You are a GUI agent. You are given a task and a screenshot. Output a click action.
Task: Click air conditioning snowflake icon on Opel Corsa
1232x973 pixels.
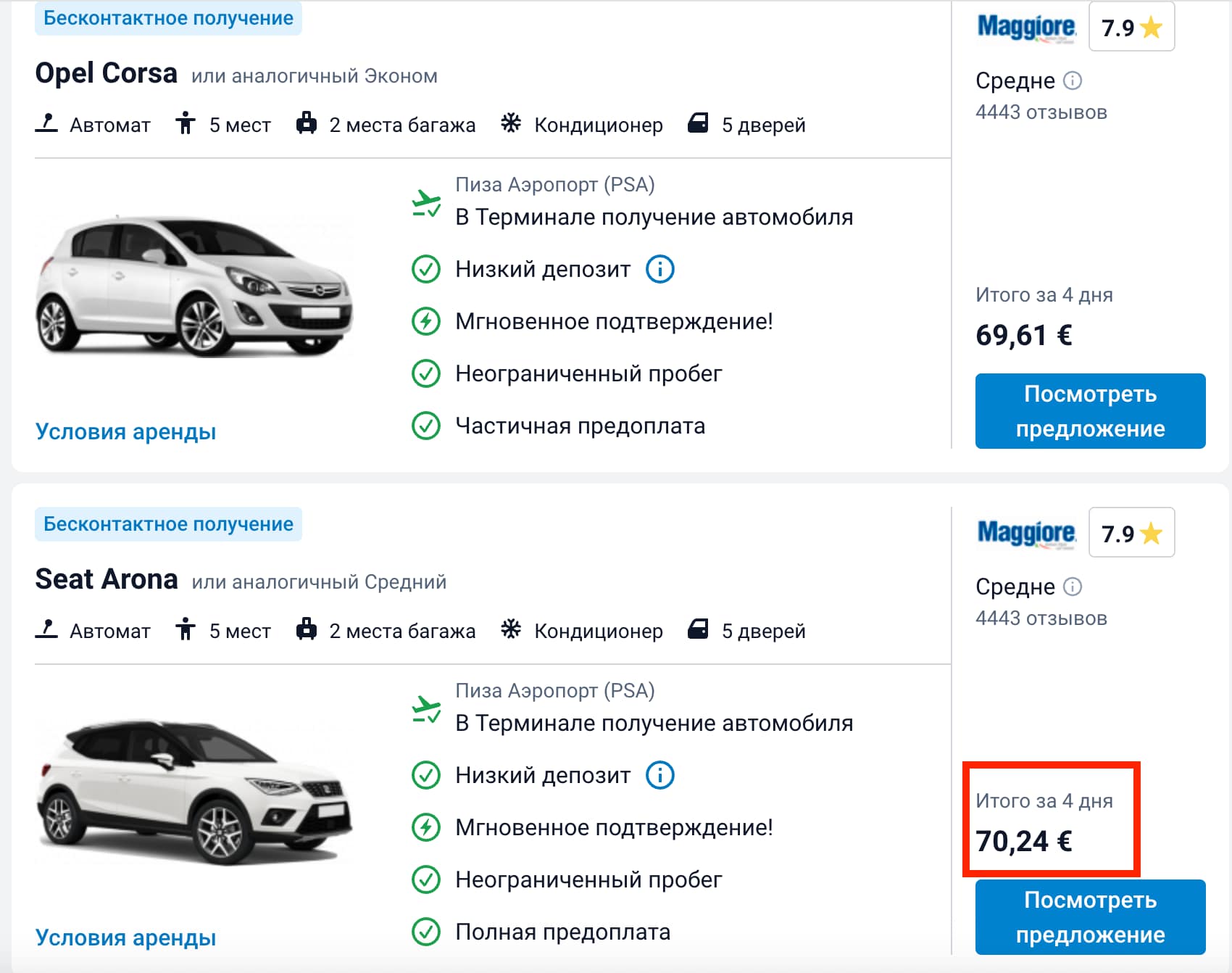(x=511, y=123)
